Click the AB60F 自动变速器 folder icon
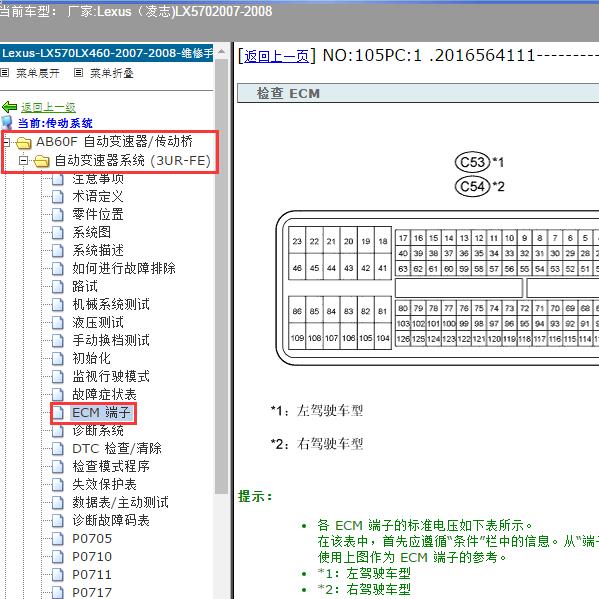The image size is (599, 599). point(24,142)
